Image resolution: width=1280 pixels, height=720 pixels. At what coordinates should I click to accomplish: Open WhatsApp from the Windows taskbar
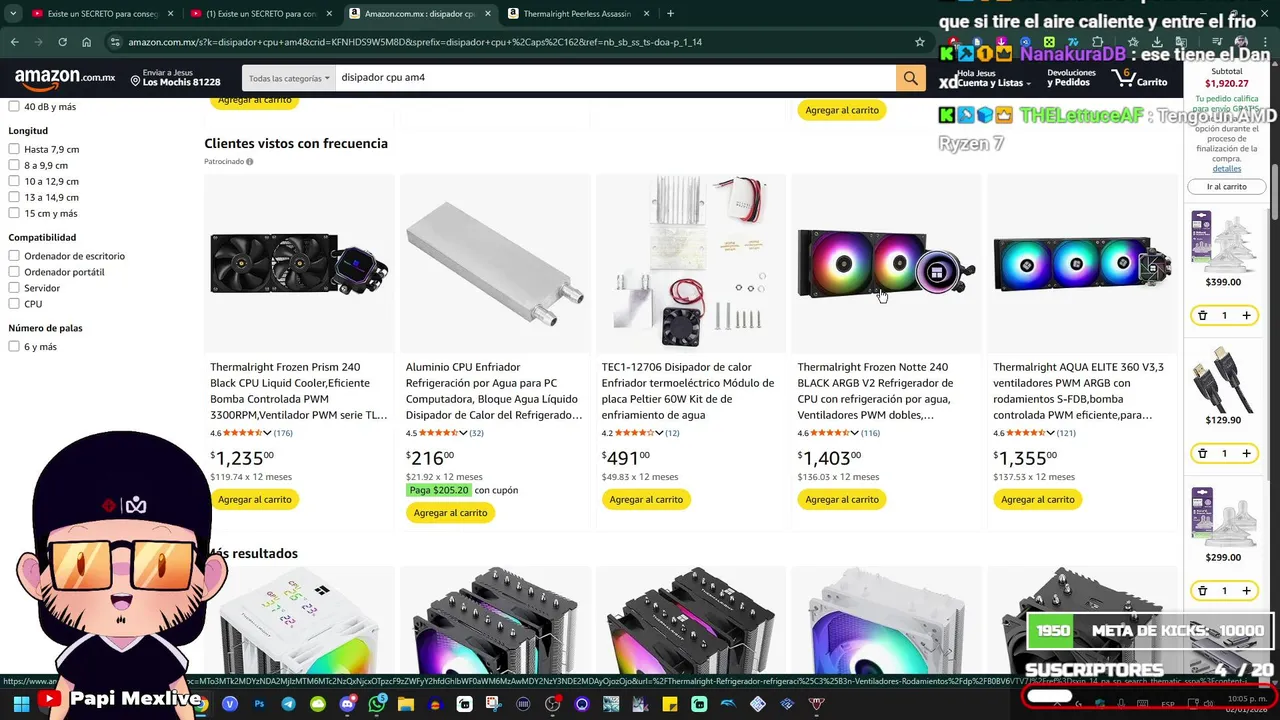(377, 704)
